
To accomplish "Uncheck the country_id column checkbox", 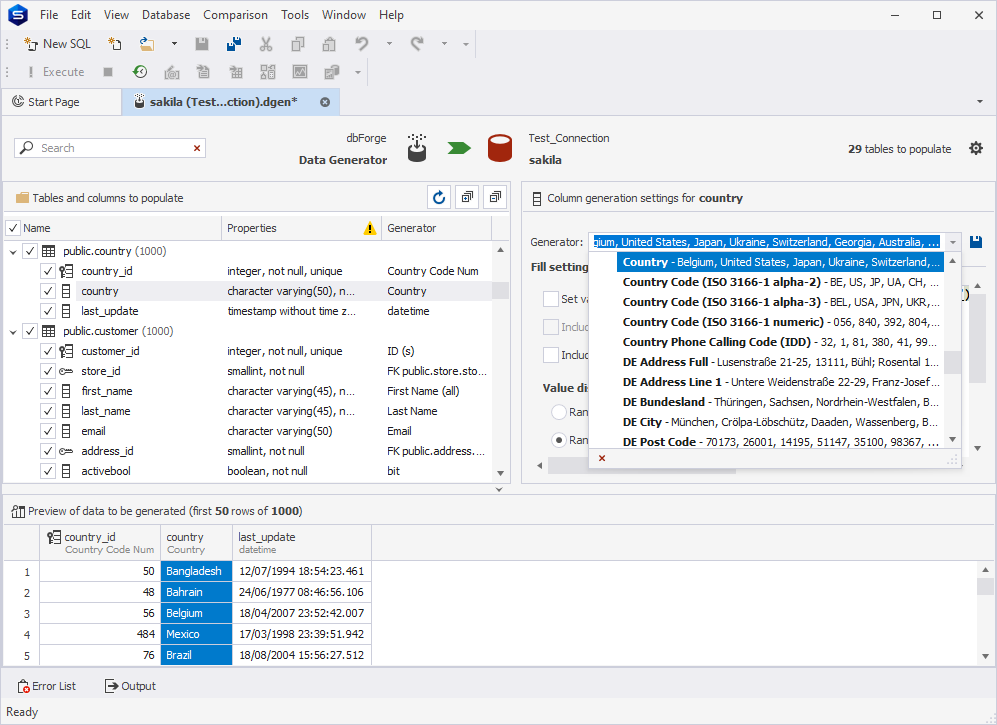I will point(48,271).
